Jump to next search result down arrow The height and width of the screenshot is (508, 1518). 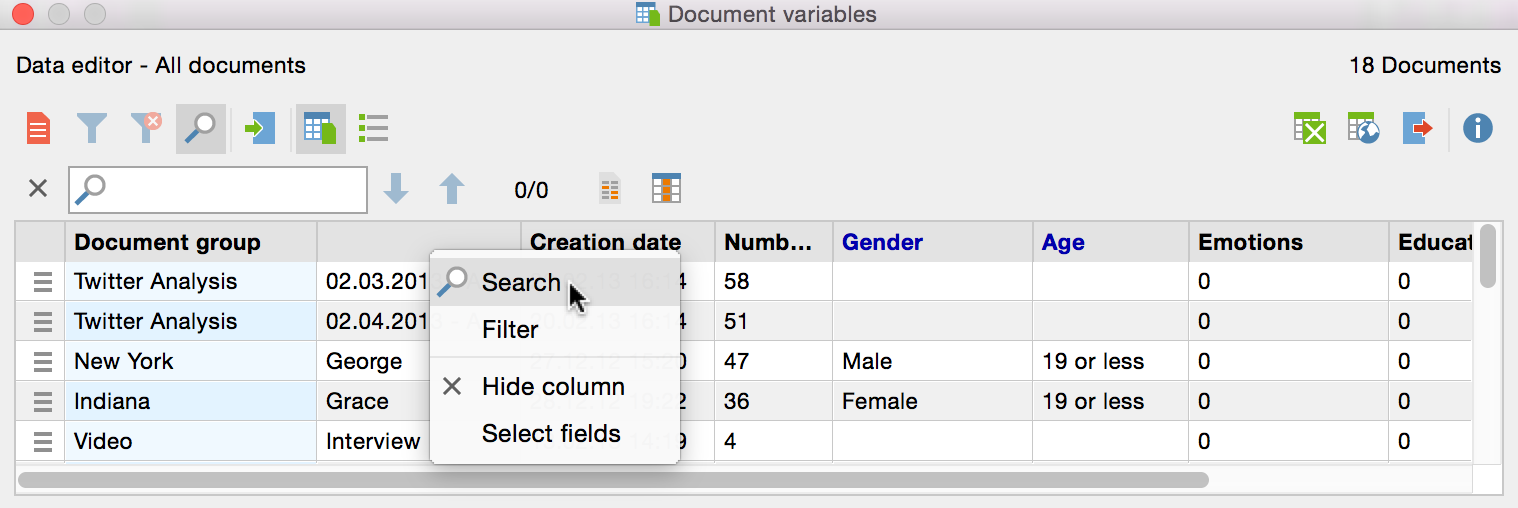(397, 189)
